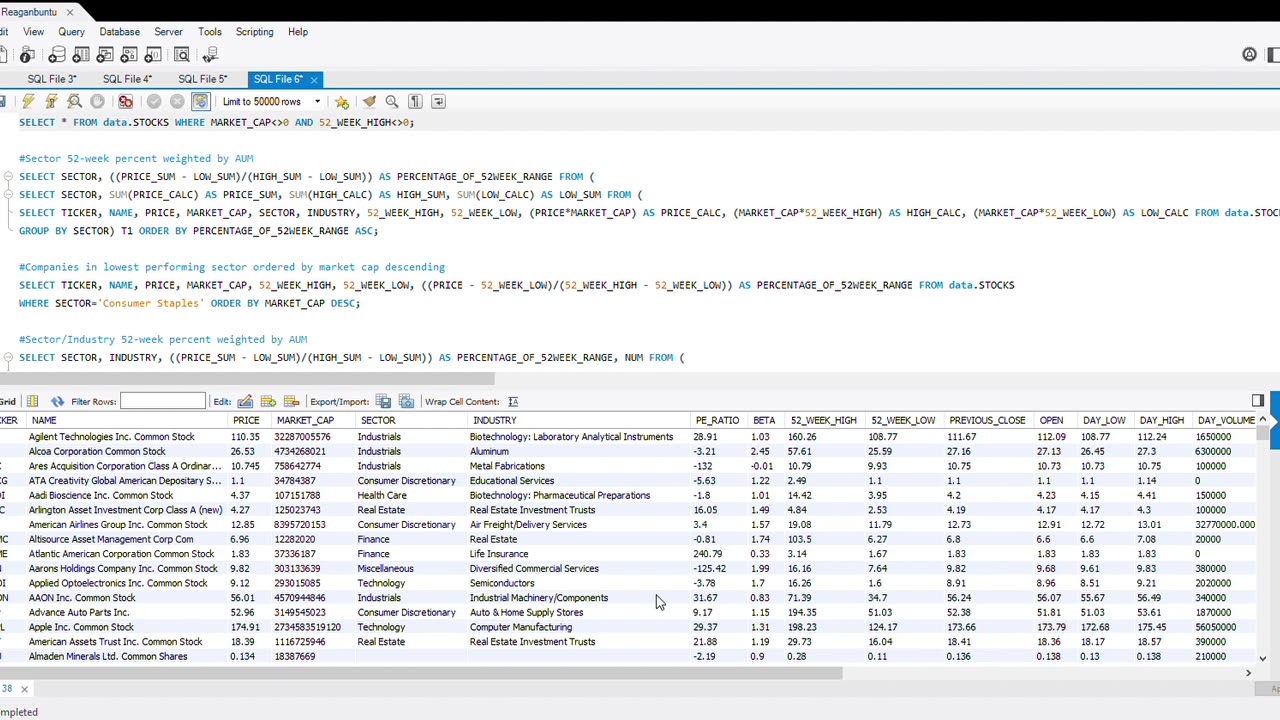1280x720 pixels.
Task: Close the result tab numbered 38
Action: (24, 689)
